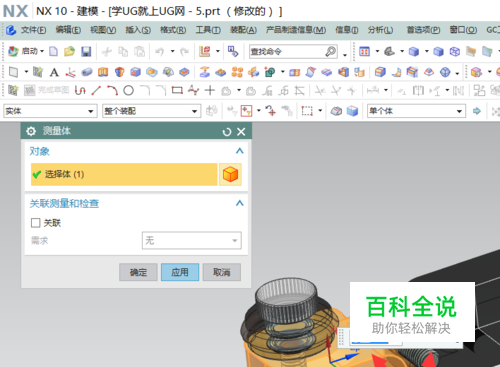
Task: Expand the Undo history arrow
Action: 172,51
